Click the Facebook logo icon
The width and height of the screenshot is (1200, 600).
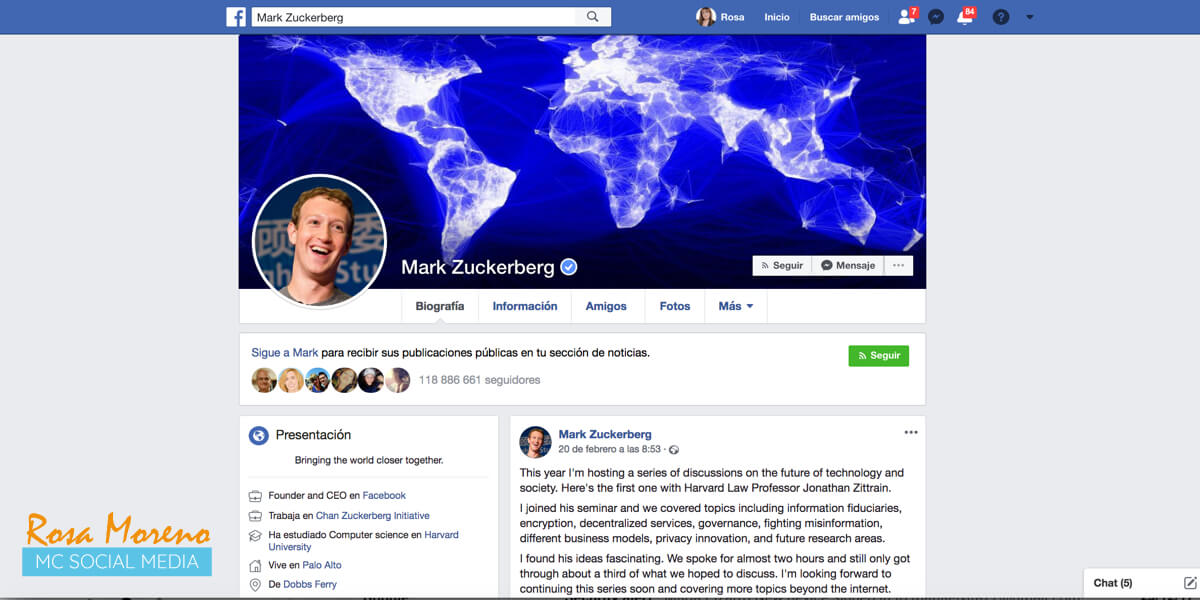[236, 17]
